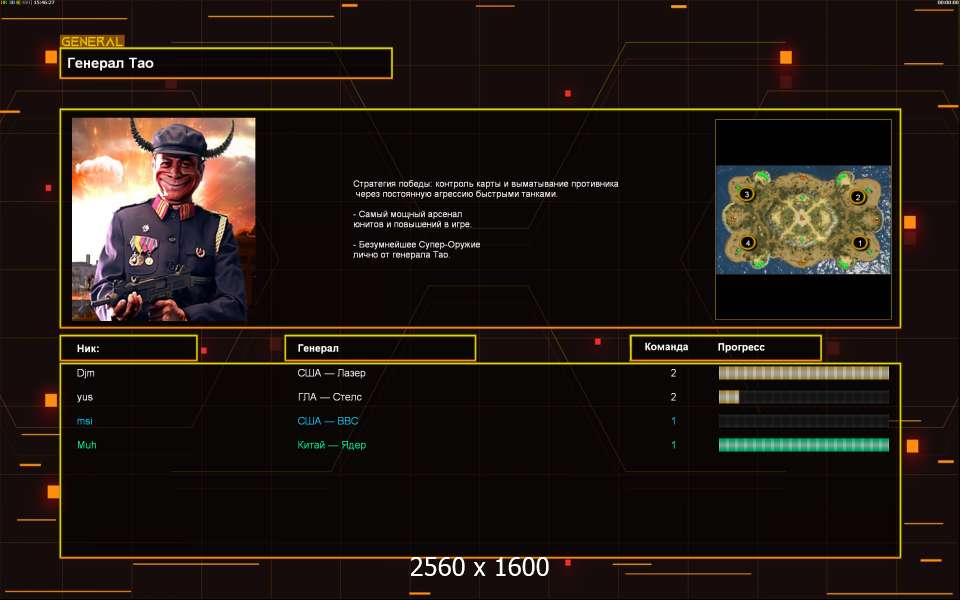This screenshot has height=600, width=960.
Task: Click the island map preview
Action: [x=803, y=219]
